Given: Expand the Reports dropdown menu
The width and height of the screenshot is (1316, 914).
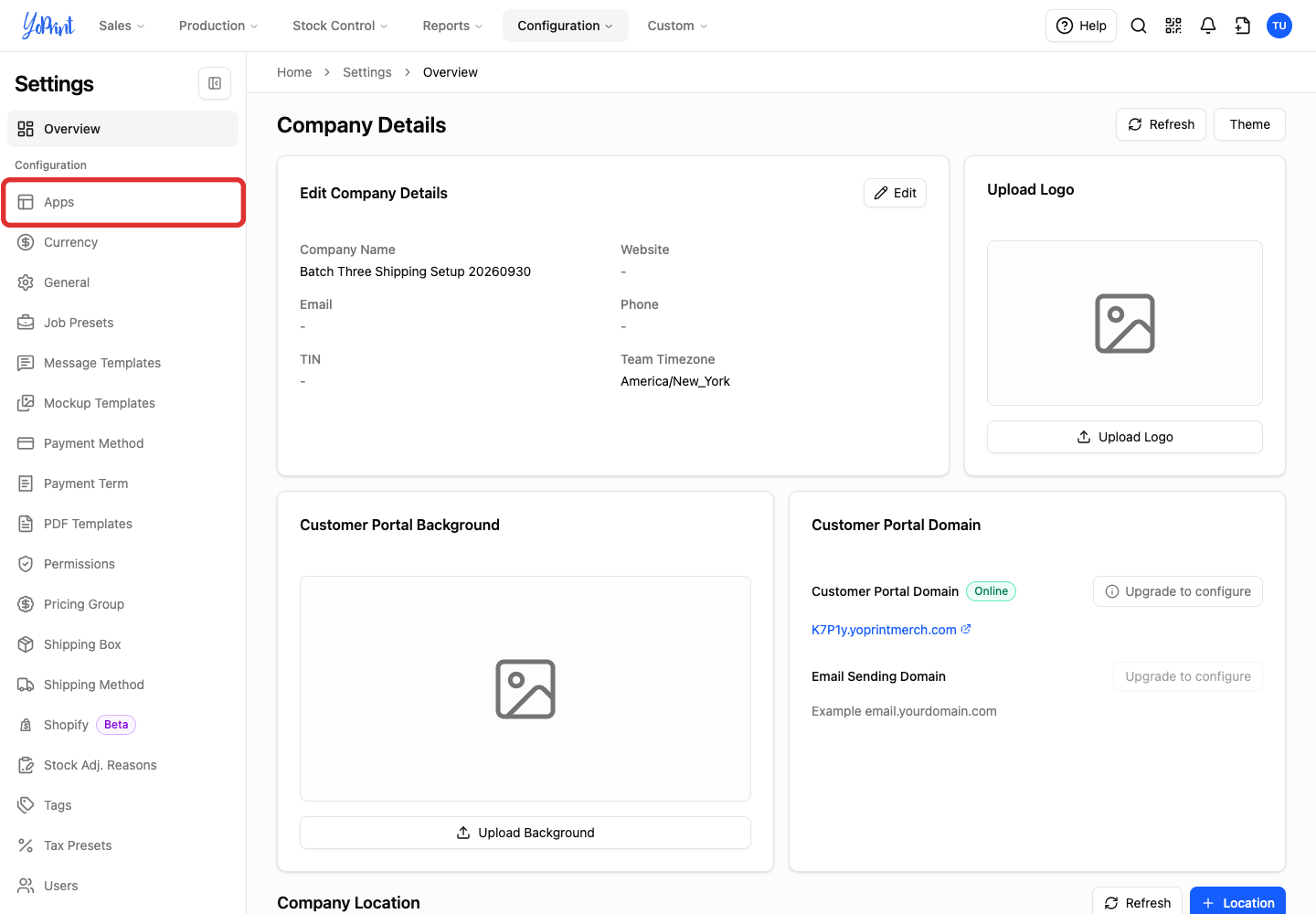Looking at the screenshot, I should click(x=452, y=26).
